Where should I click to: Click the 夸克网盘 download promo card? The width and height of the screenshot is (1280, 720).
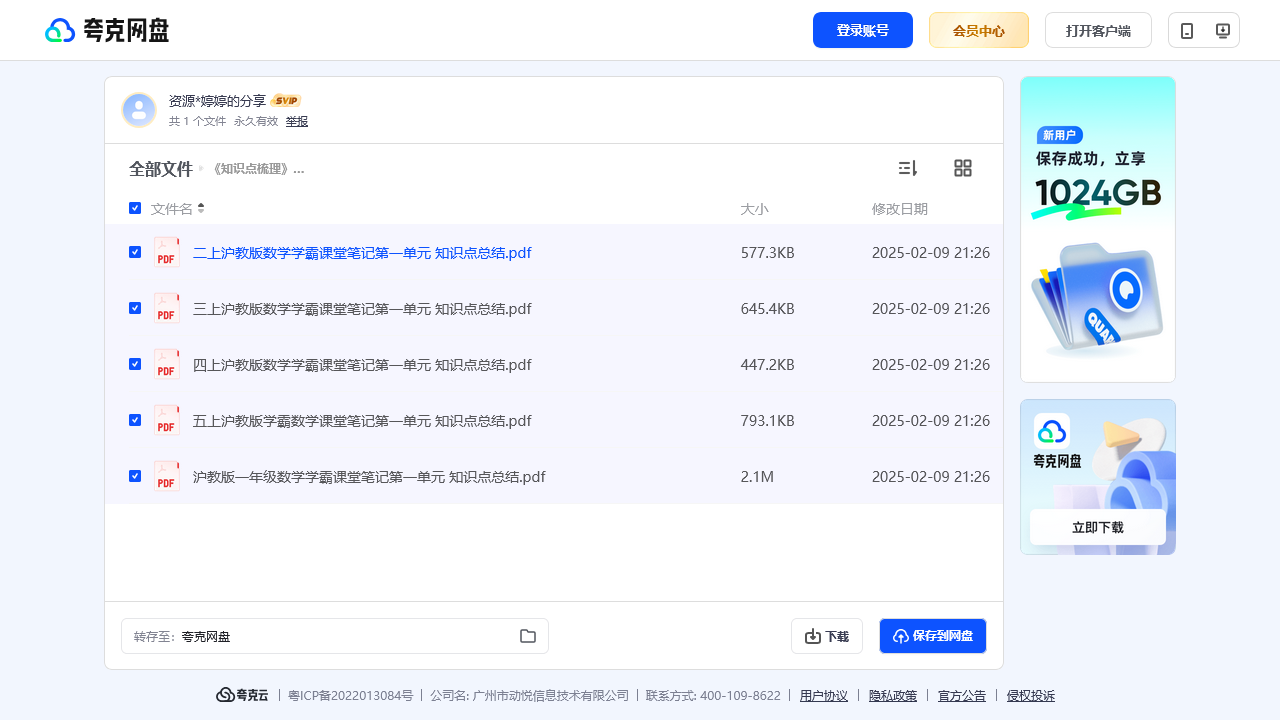[1098, 477]
